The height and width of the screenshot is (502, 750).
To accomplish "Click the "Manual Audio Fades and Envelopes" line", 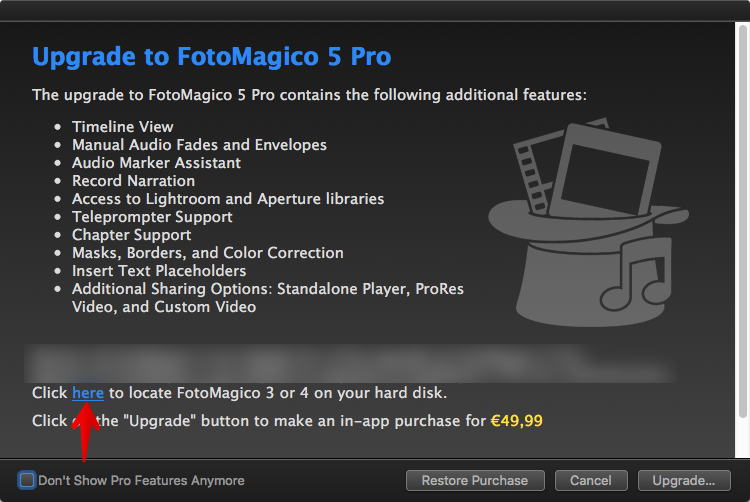I will point(199,145).
